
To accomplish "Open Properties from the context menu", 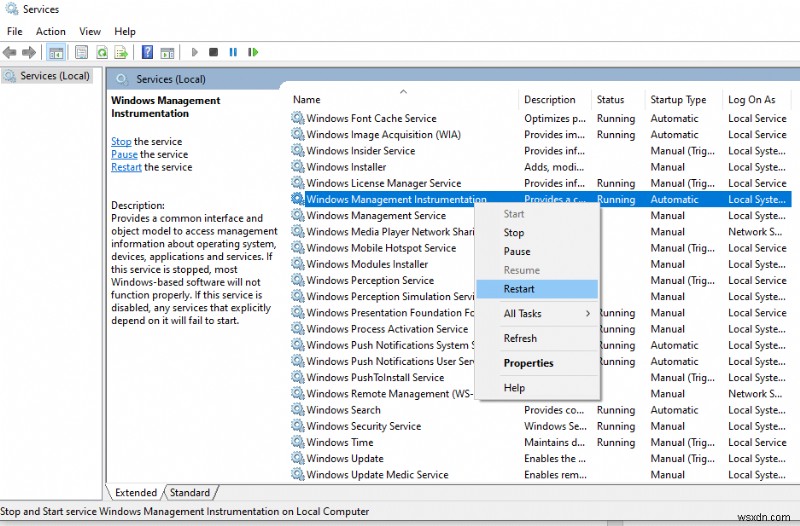I will (537, 363).
